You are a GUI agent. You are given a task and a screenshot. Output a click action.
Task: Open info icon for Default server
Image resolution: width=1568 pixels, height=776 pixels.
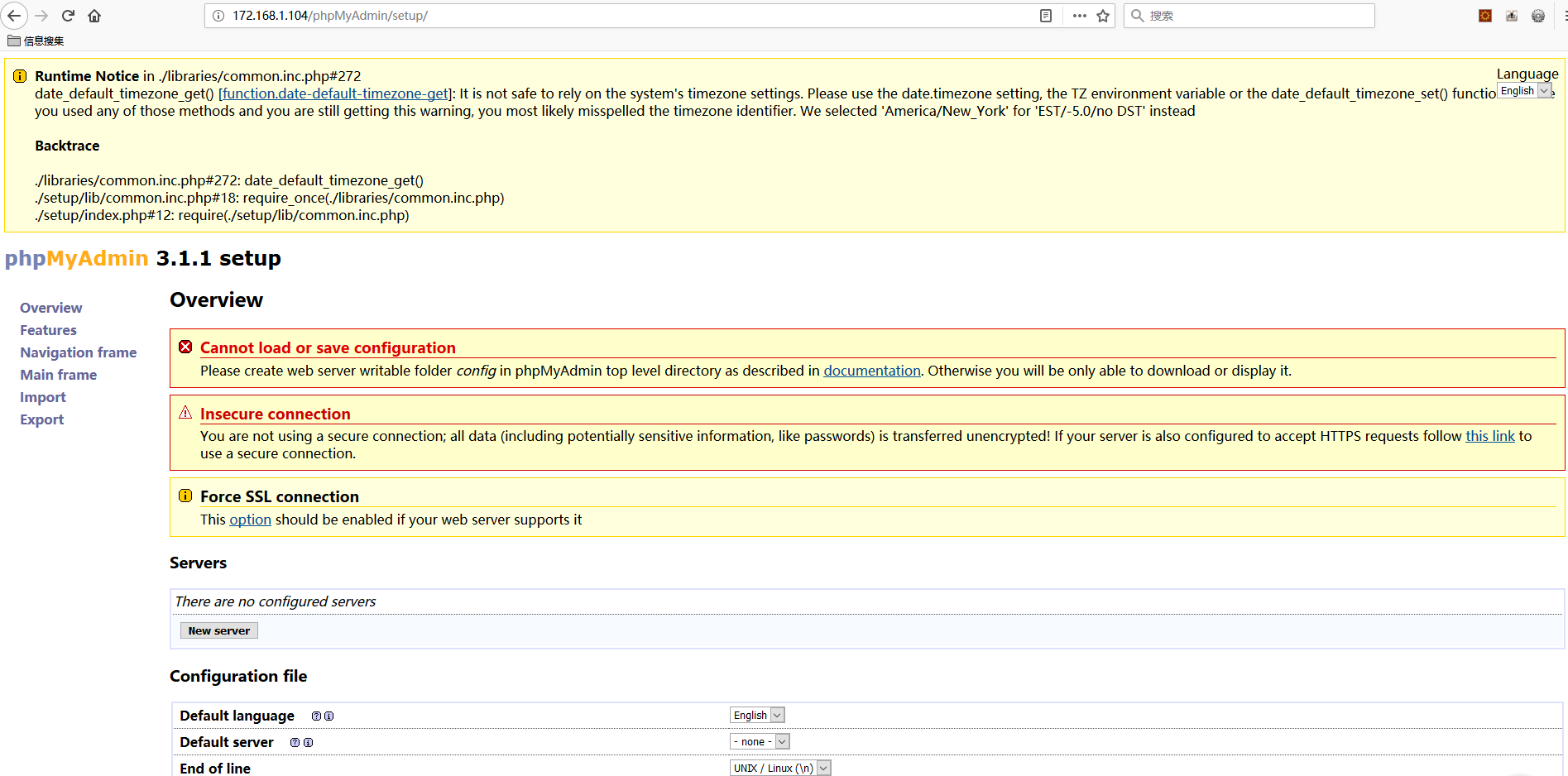point(309,743)
